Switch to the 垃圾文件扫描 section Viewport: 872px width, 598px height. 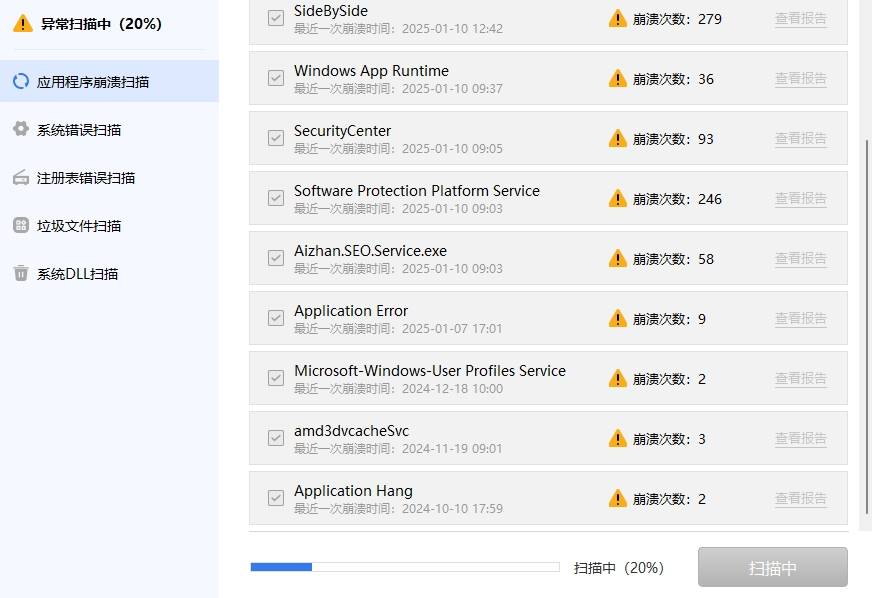click(x=79, y=226)
